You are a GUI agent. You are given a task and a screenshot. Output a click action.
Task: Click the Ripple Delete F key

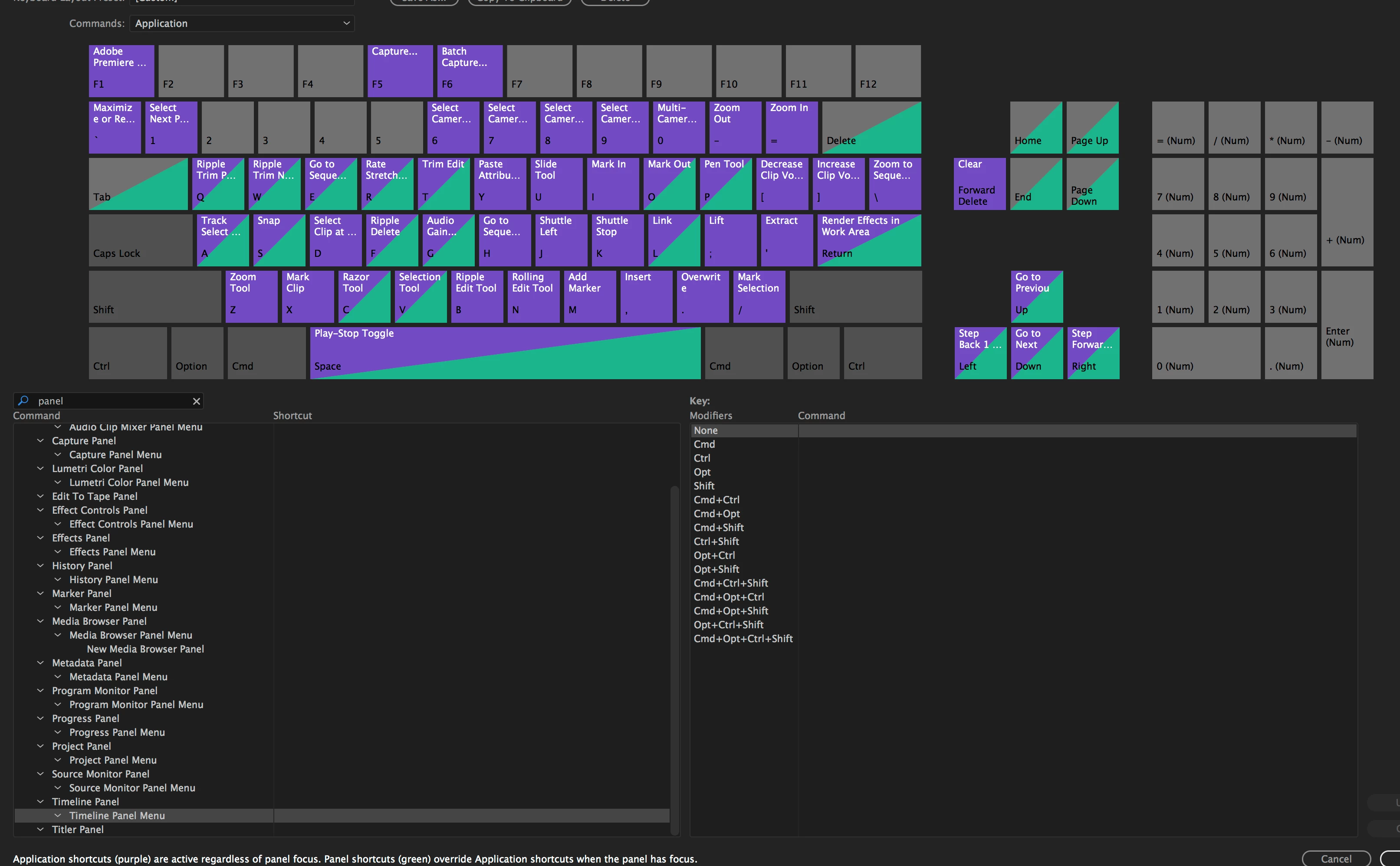click(392, 239)
